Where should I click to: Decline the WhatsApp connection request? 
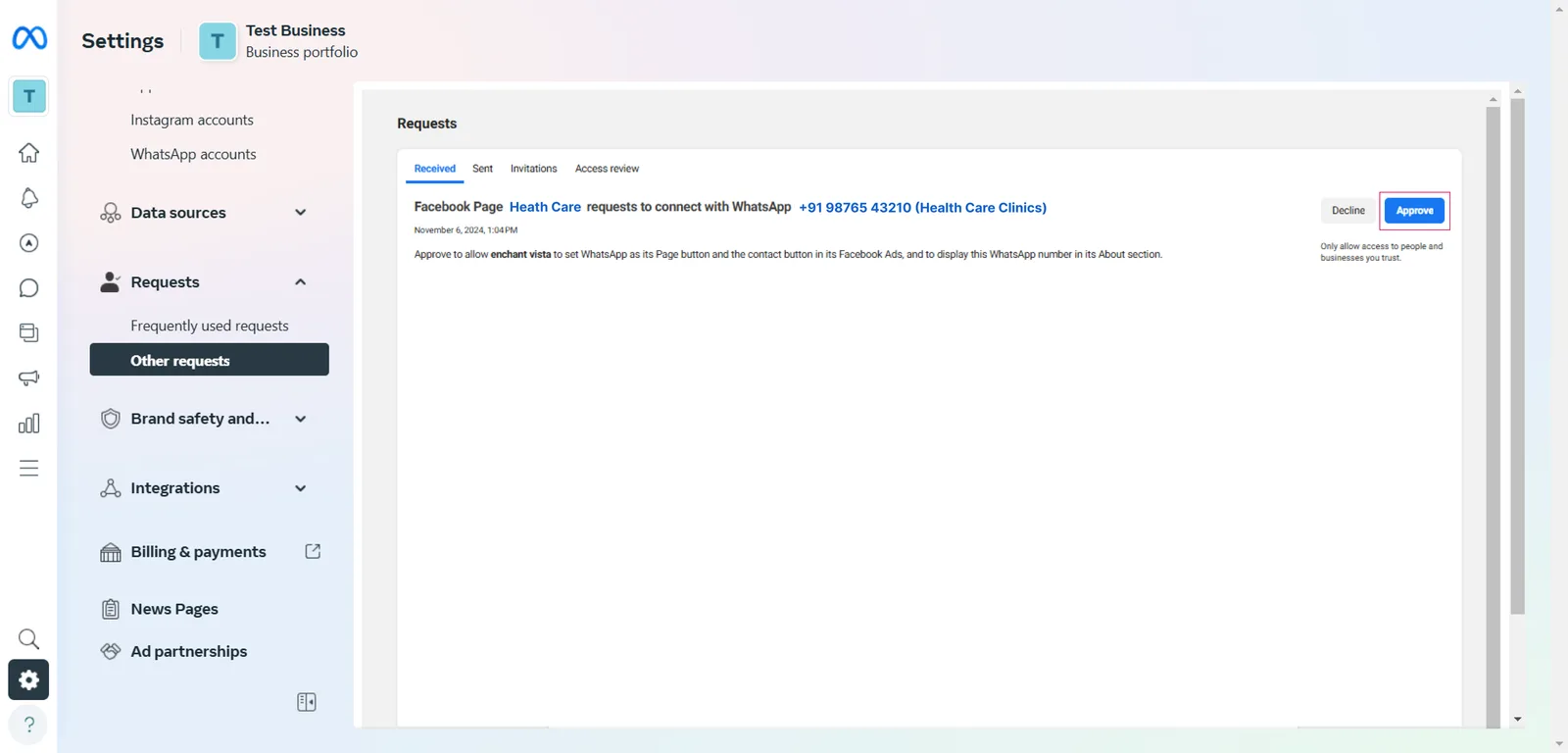pyautogui.click(x=1347, y=211)
